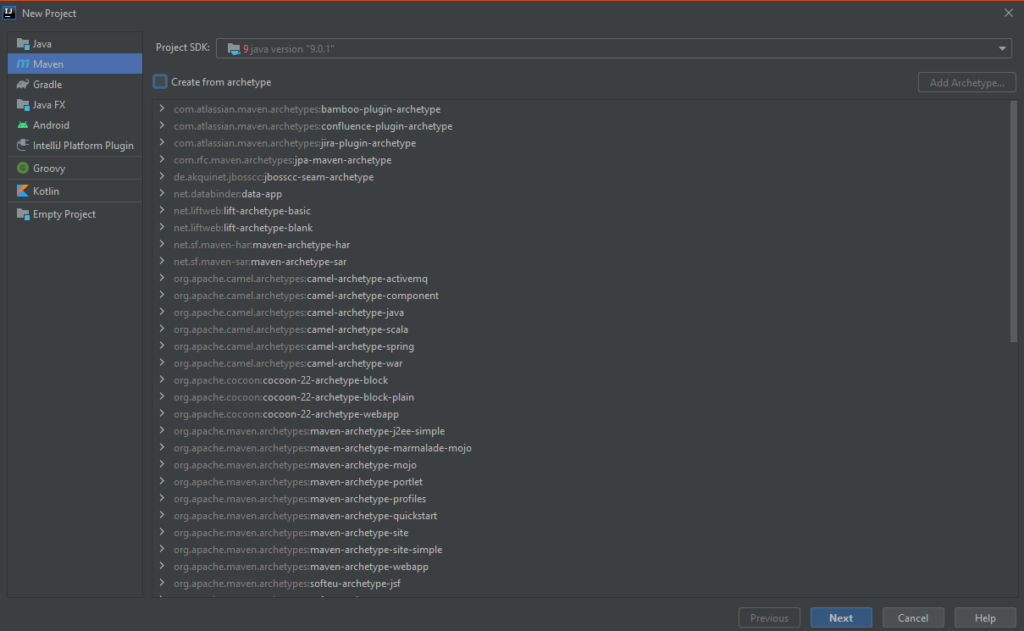Pick the green Groovy icon

pyautogui.click(x=23, y=168)
